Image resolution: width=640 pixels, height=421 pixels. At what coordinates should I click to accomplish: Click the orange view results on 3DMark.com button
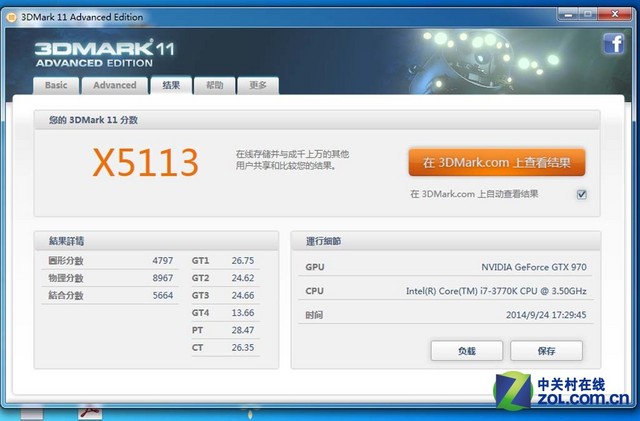pos(497,163)
